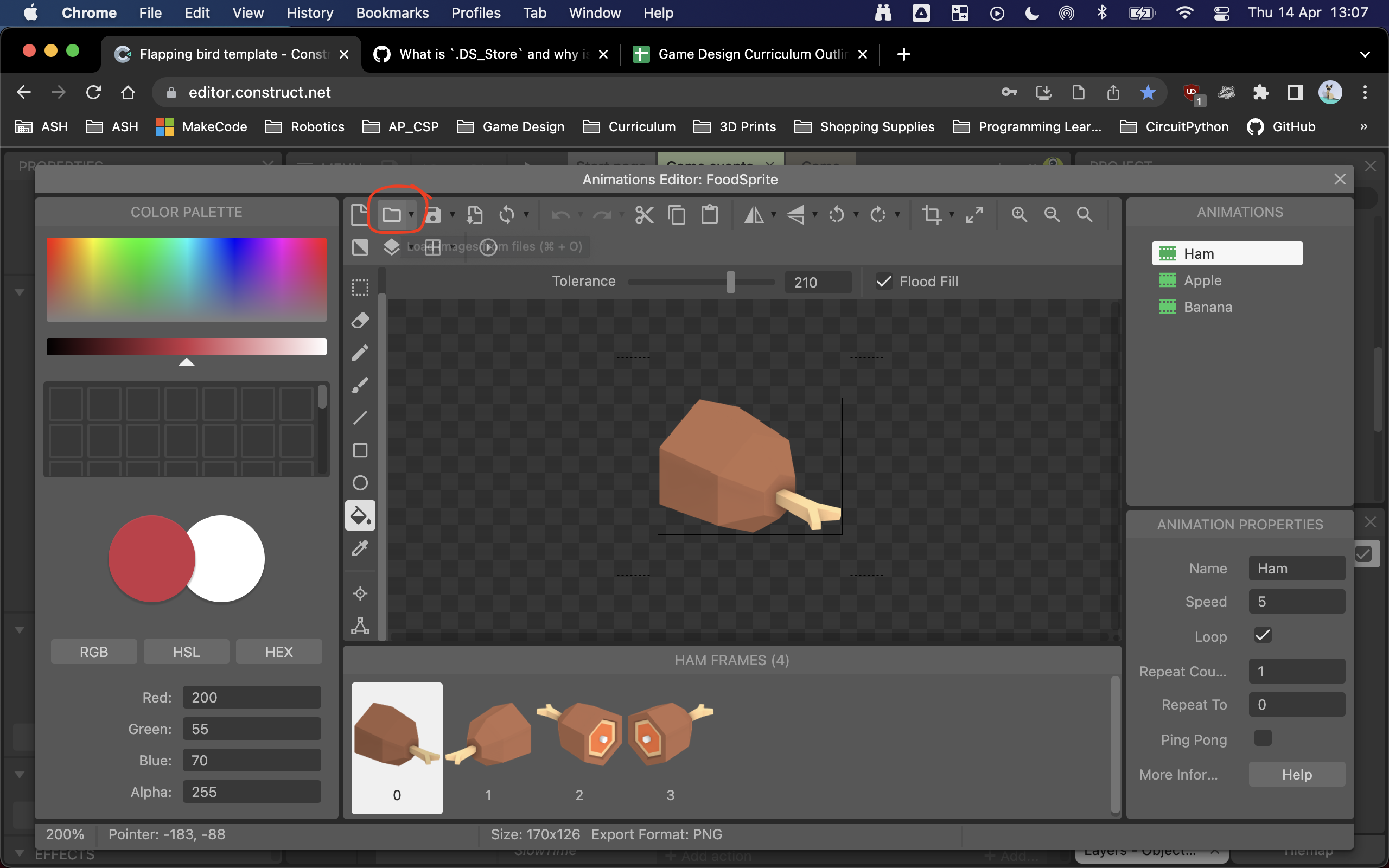Image resolution: width=1389 pixels, height=868 pixels.
Task: Select the Rectangle shape tool
Action: (x=360, y=451)
